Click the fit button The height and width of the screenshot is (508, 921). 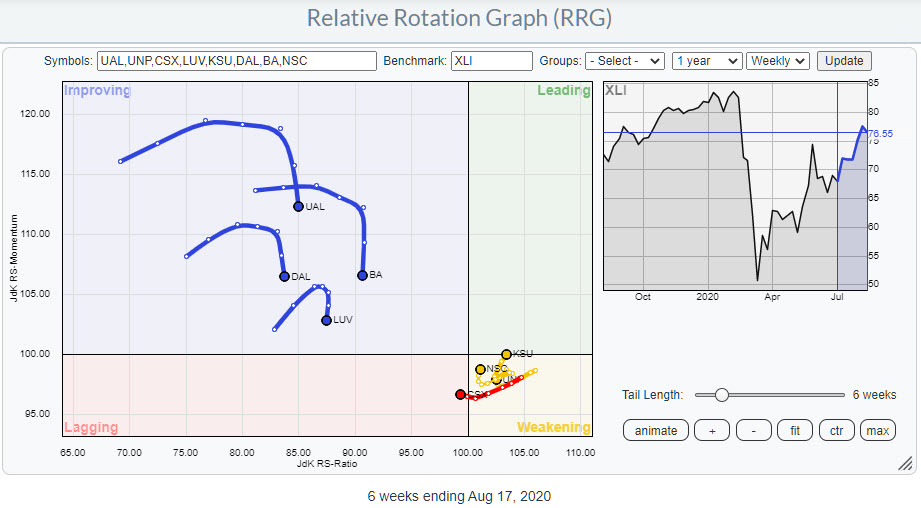point(794,431)
